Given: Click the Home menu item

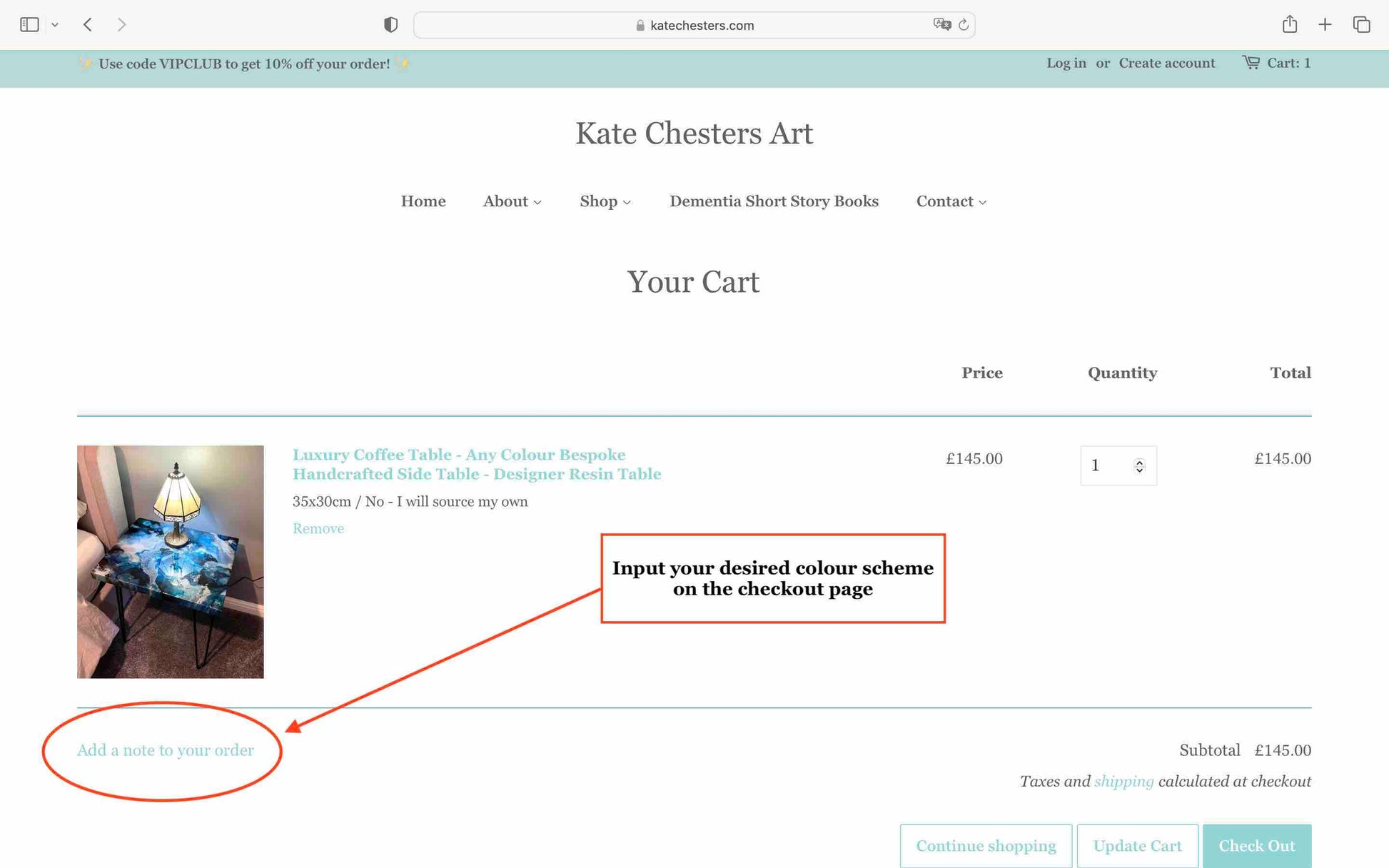Looking at the screenshot, I should click(x=423, y=201).
